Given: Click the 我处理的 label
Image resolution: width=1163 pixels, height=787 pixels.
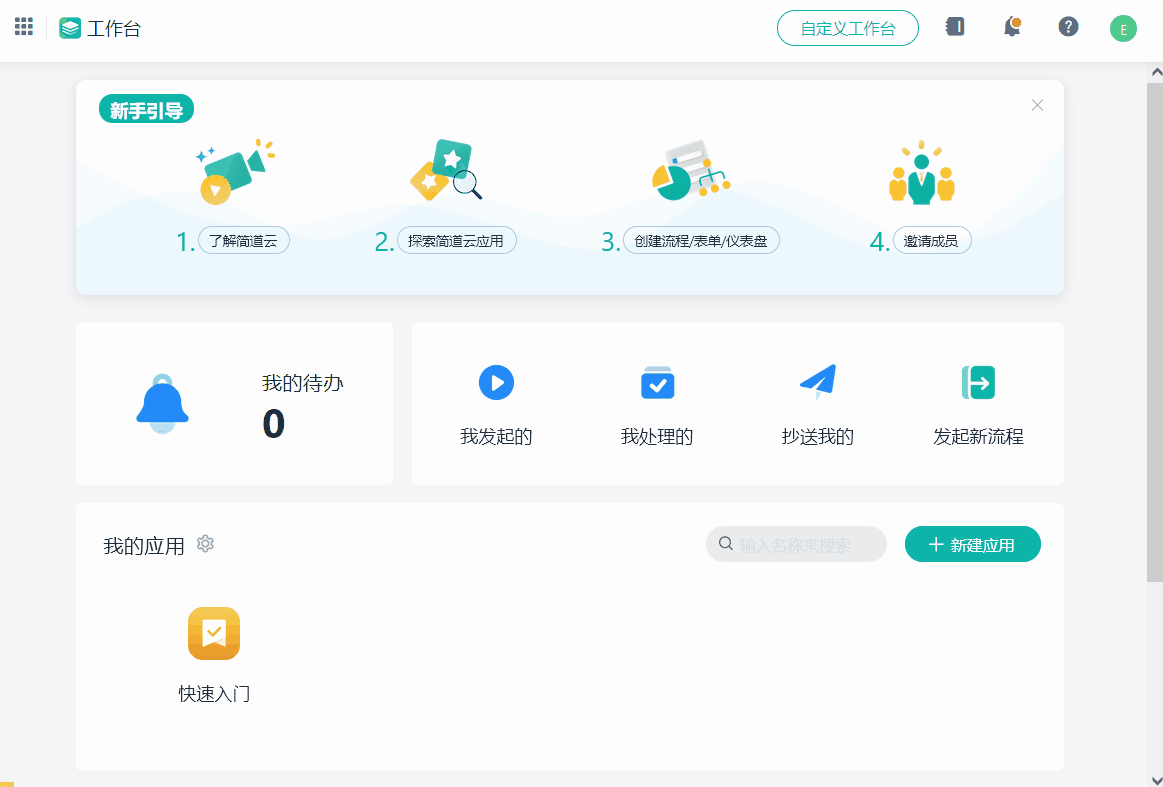Looking at the screenshot, I should (657, 437).
